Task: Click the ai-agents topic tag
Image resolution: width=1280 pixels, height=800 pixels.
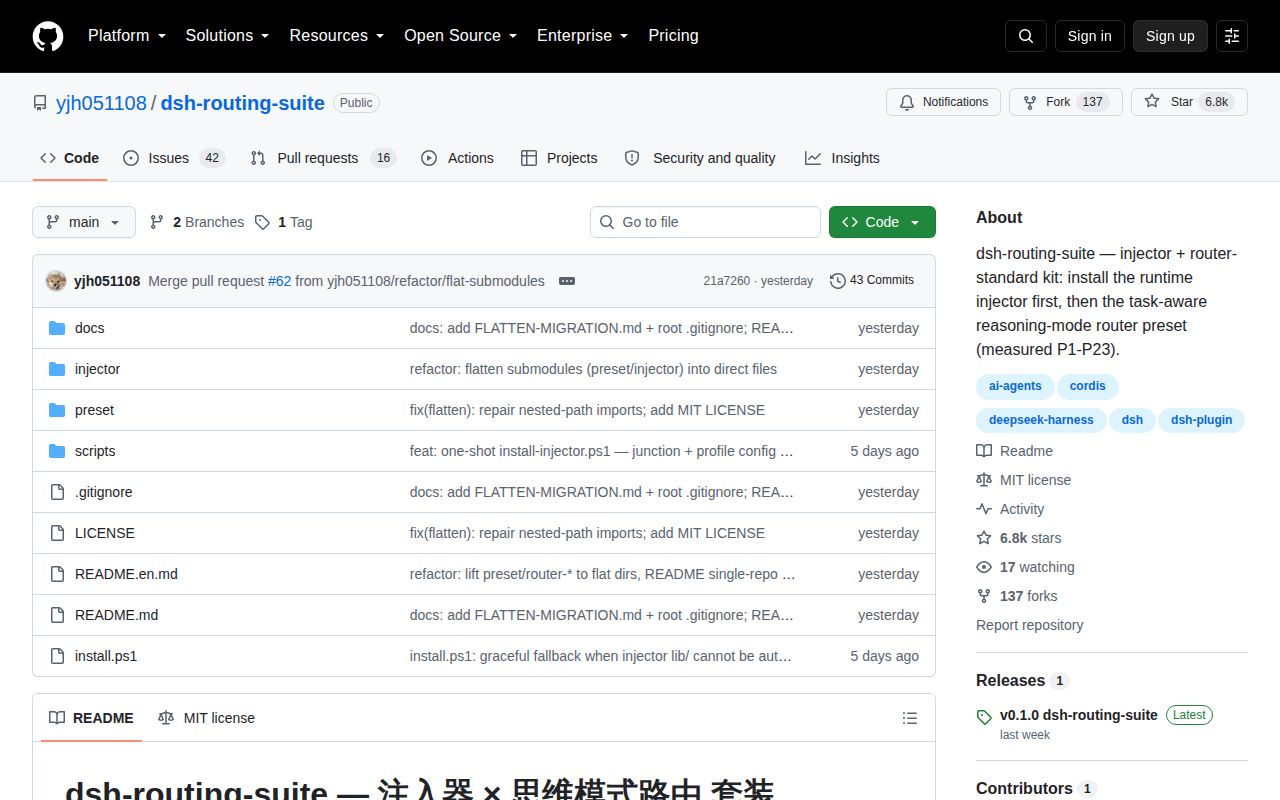Action: click(1015, 386)
